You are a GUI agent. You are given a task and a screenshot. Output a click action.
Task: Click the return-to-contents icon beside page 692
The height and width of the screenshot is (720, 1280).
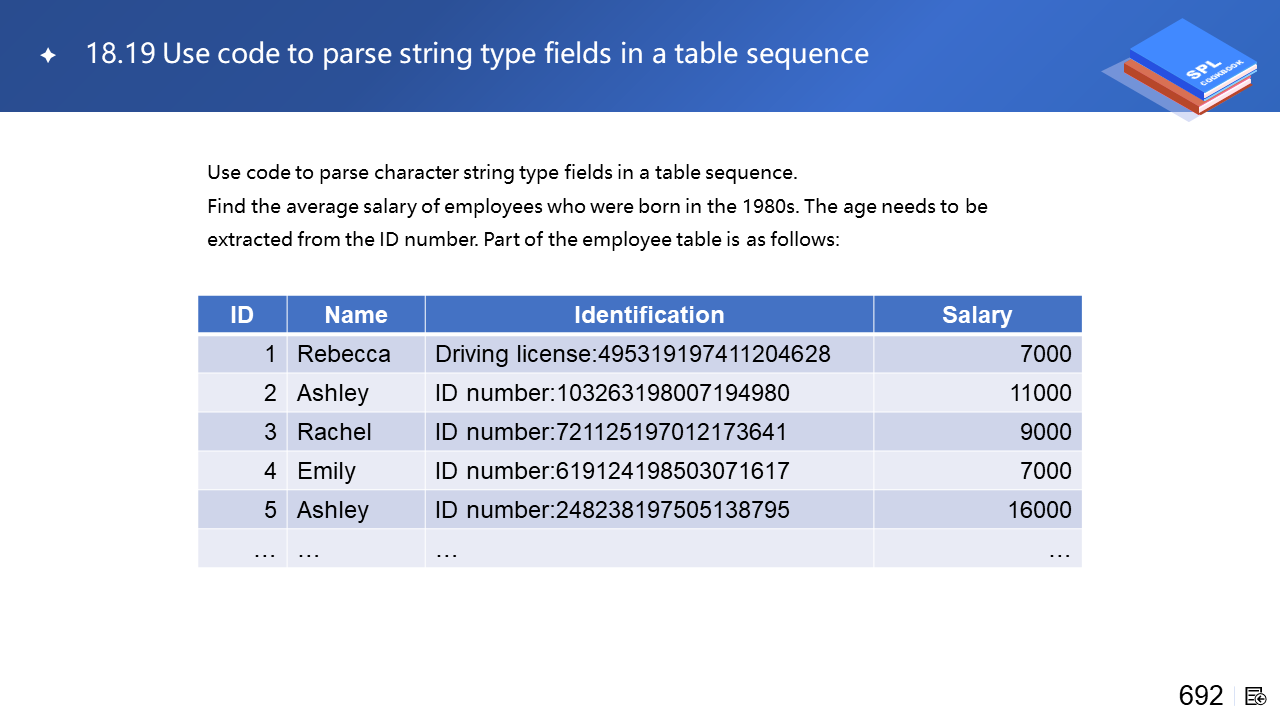coord(1256,696)
